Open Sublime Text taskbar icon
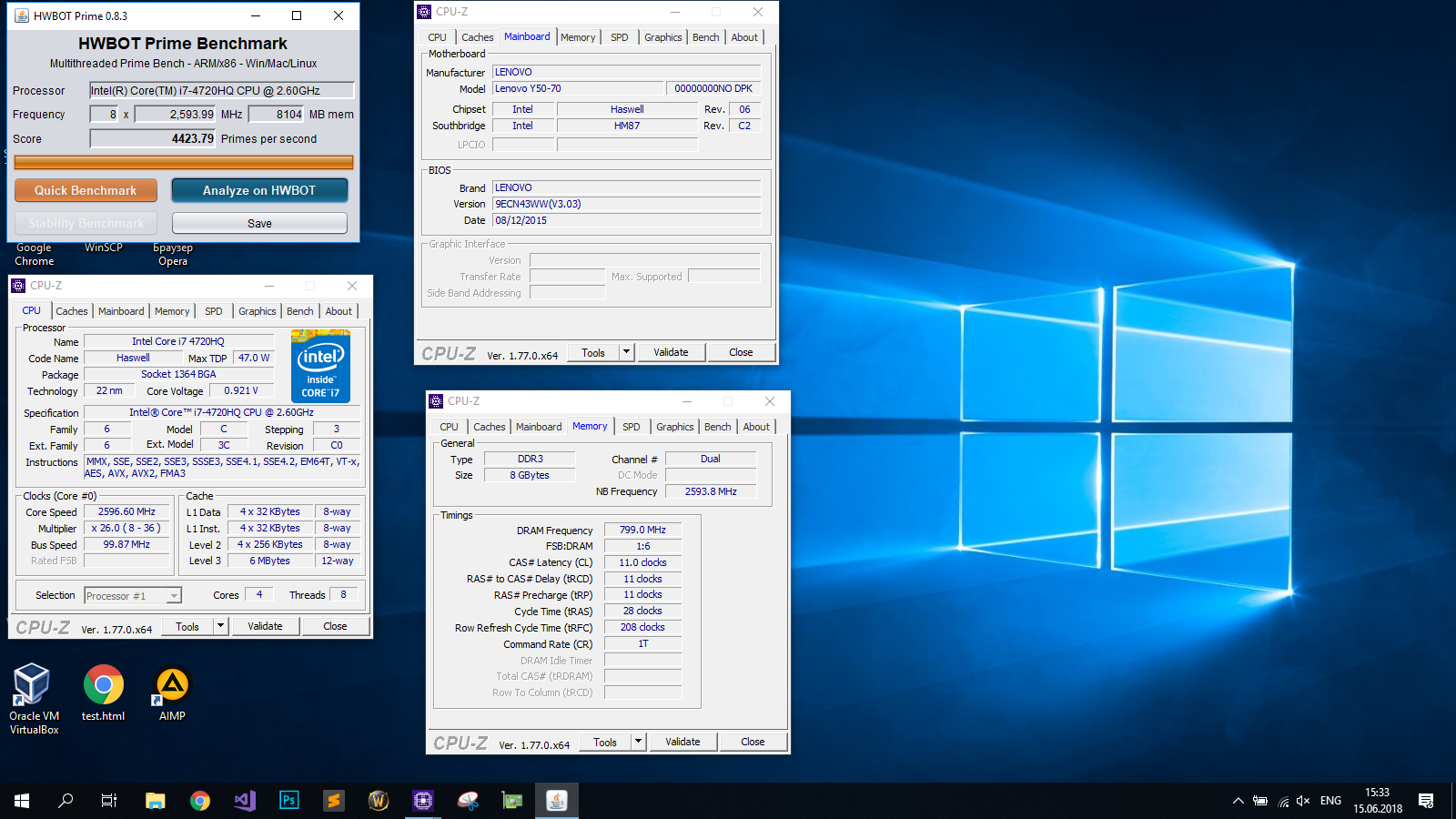 [334, 801]
